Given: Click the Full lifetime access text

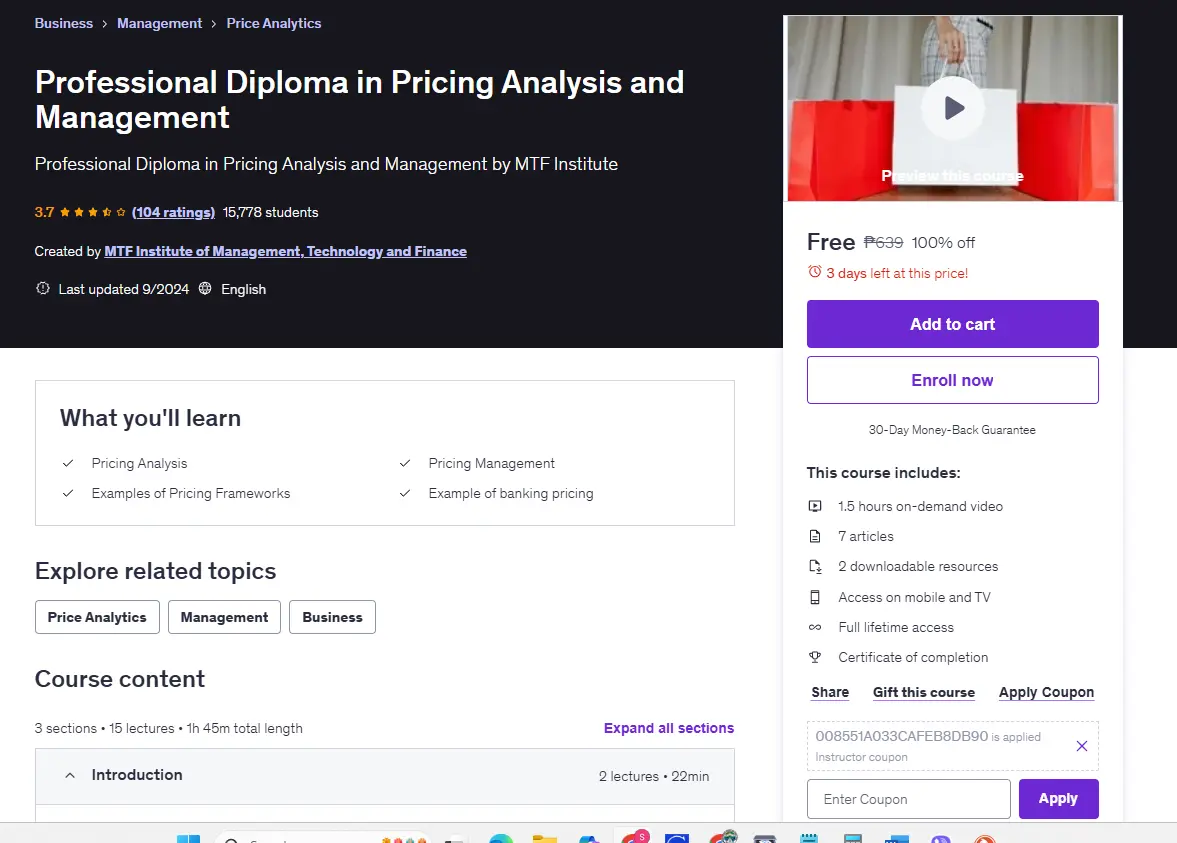Looking at the screenshot, I should click(896, 627).
